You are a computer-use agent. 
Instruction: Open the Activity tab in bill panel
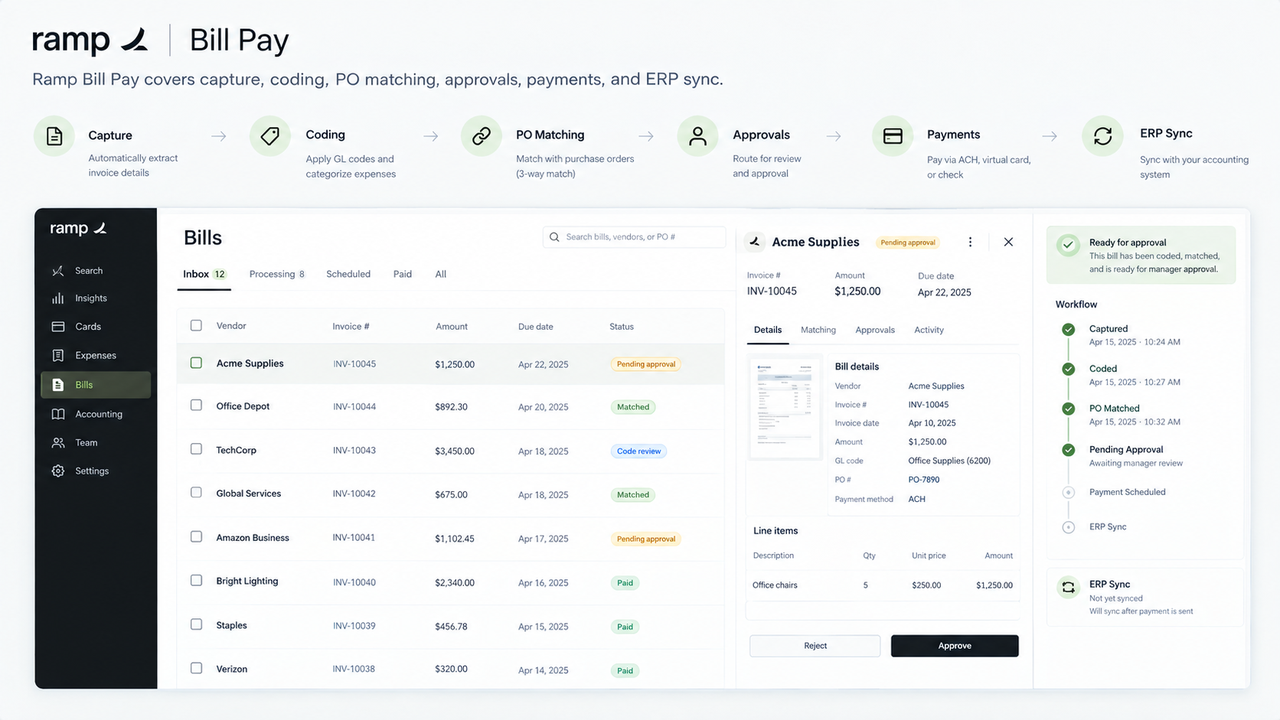pos(929,330)
